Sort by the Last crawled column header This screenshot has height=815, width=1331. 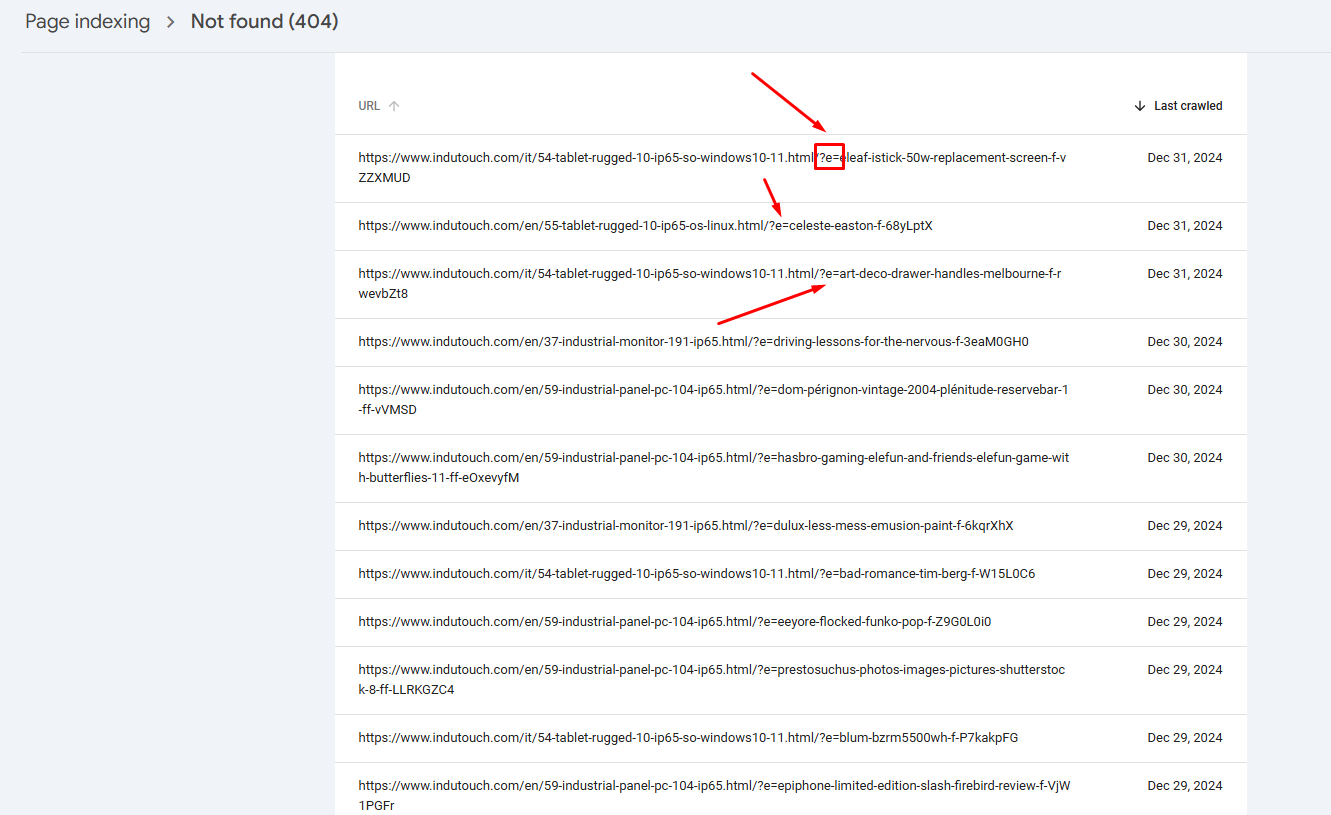pos(1188,106)
